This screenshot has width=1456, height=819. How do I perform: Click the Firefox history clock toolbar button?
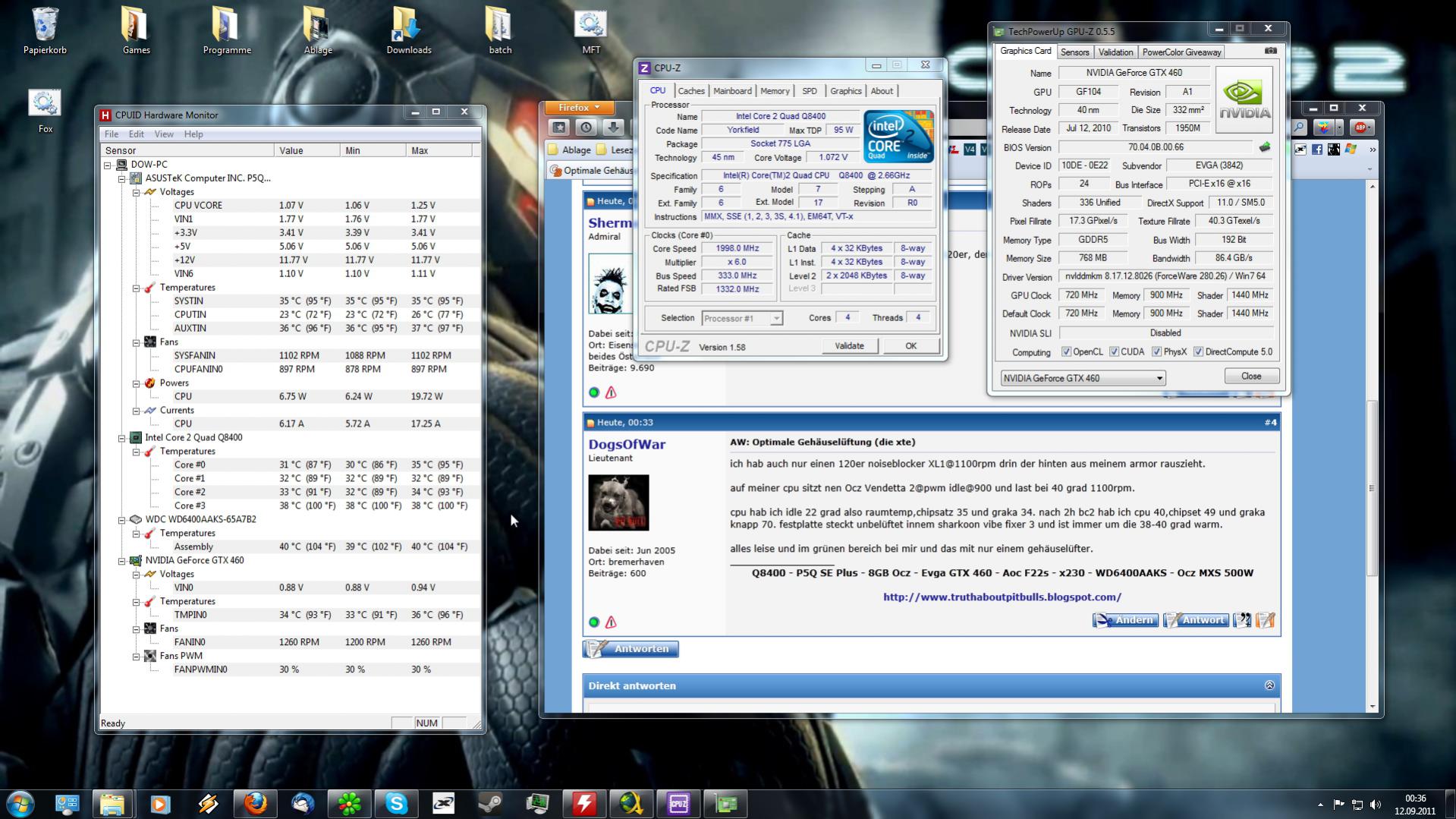[586, 128]
